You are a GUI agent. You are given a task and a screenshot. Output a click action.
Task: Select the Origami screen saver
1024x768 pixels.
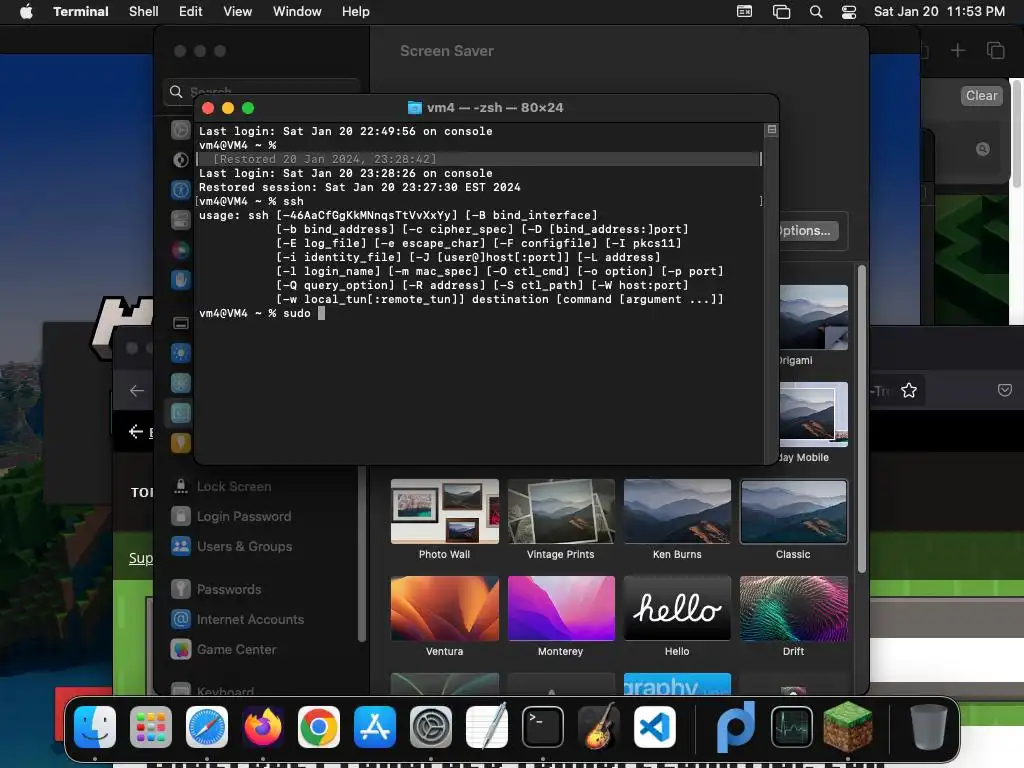[x=814, y=317]
